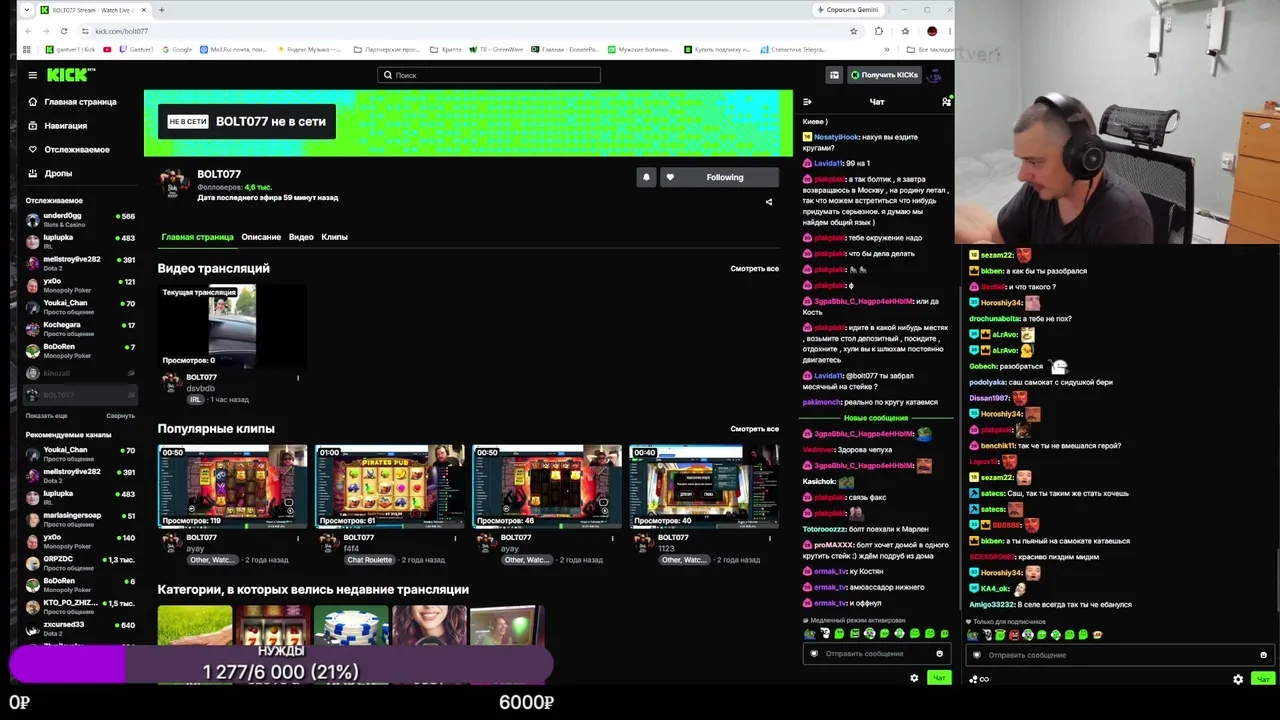Viewport: 1280px width, 720px height.
Task: Open underd0gg channel in followed list
Action: (80, 220)
